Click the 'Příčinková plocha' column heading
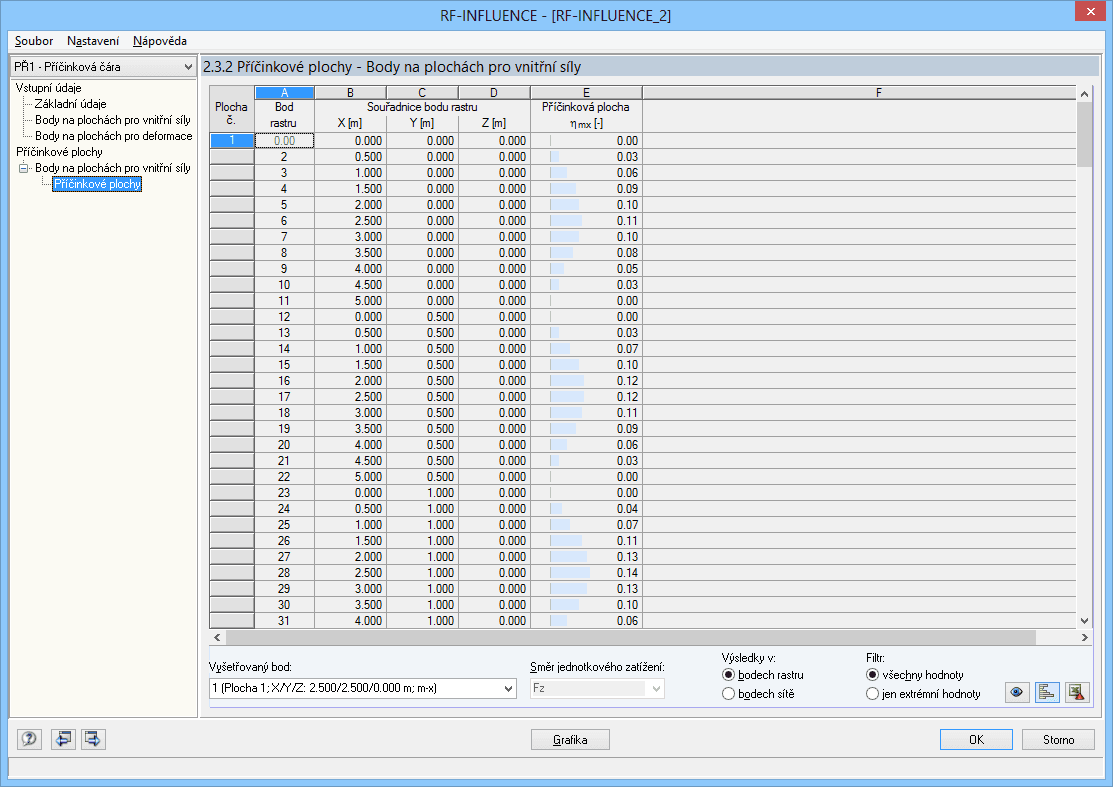The image size is (1113, 787). tap(586, 107)
